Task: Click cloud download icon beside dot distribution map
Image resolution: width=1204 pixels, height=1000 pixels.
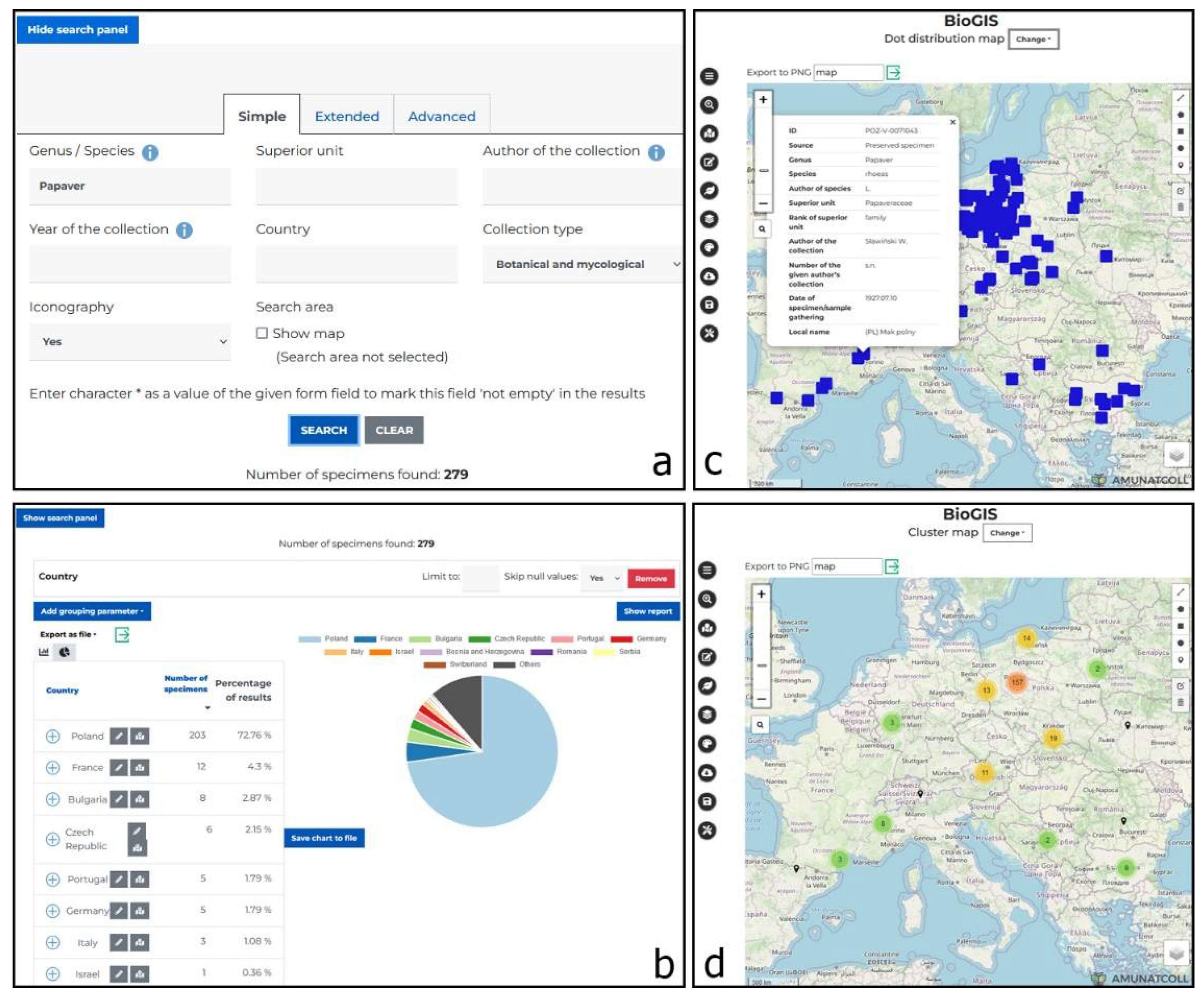Action: coord(709,276)
